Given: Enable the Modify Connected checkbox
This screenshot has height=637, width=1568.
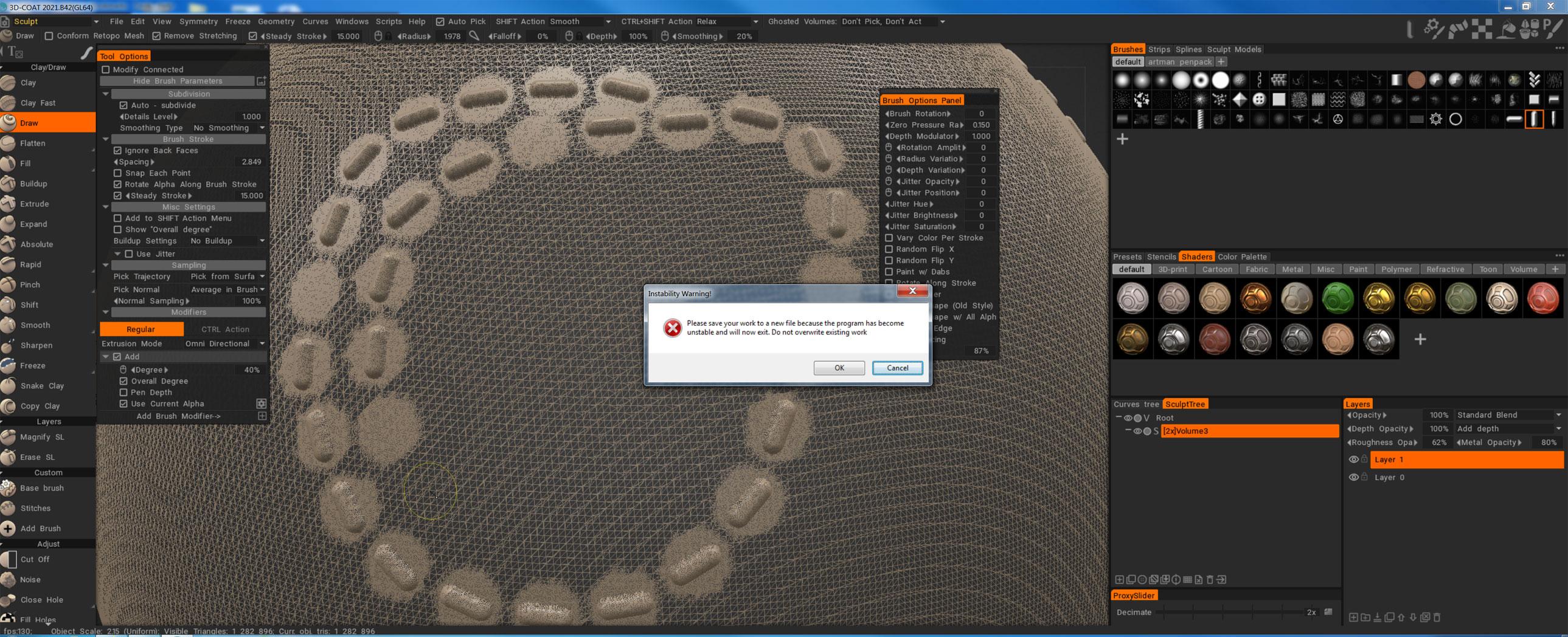Looking at the screenshot, I should [x=106, y=70].
